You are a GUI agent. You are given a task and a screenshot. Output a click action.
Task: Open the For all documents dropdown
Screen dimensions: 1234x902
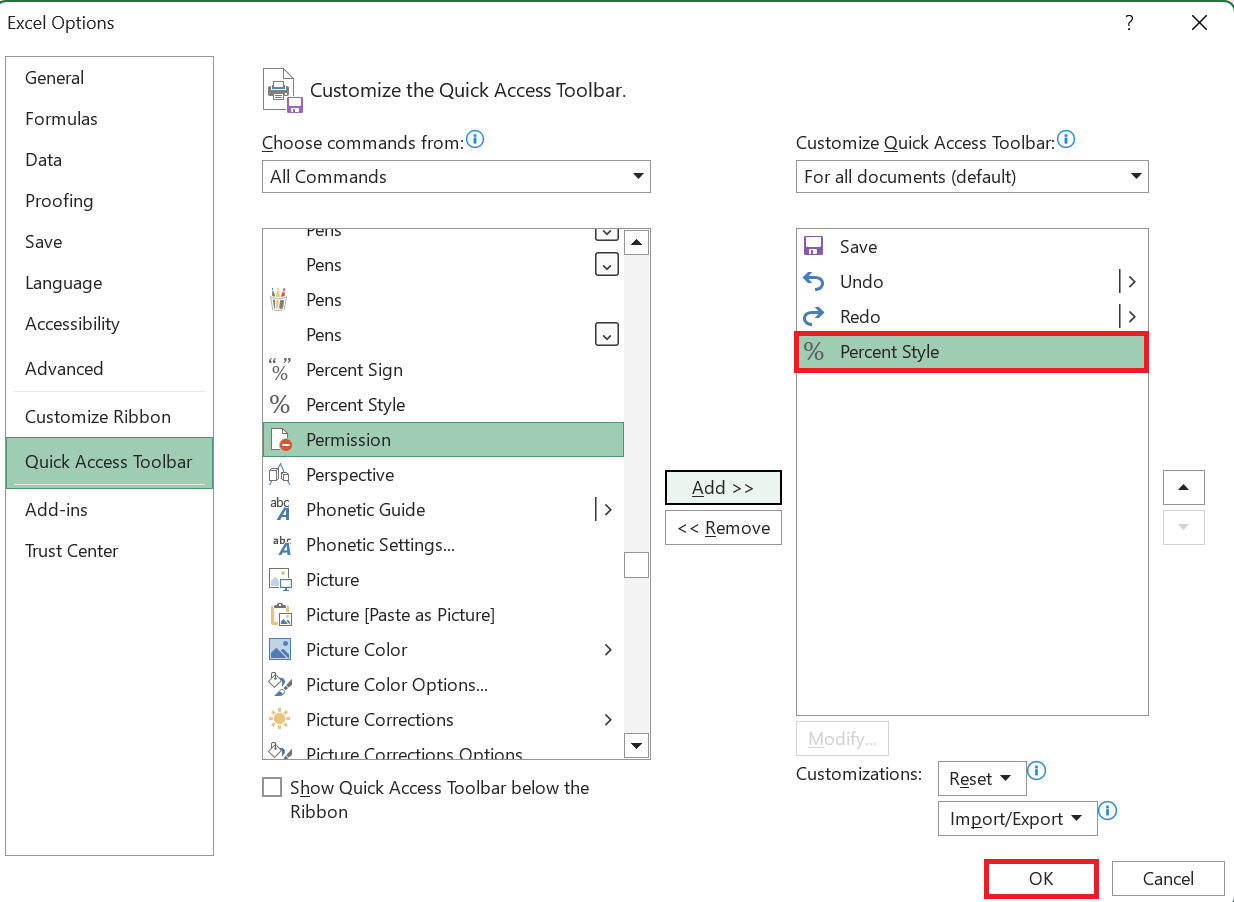click(972, 177)
